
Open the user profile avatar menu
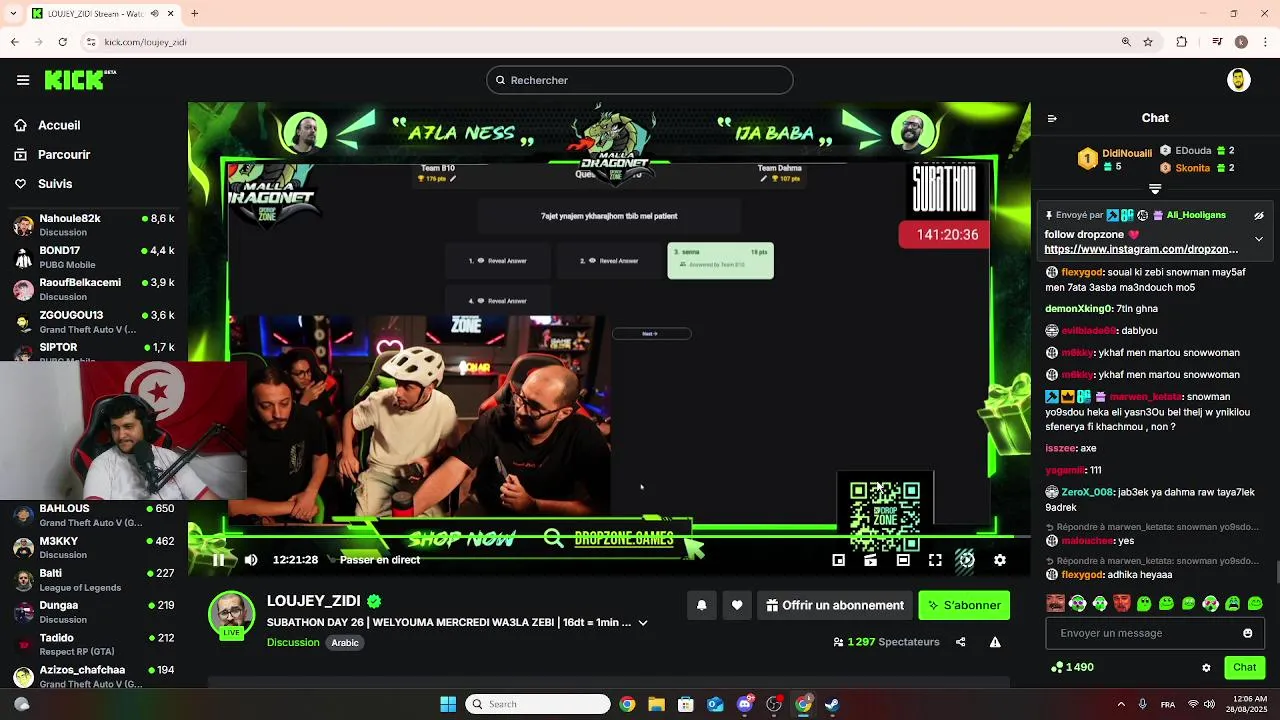1238,80
